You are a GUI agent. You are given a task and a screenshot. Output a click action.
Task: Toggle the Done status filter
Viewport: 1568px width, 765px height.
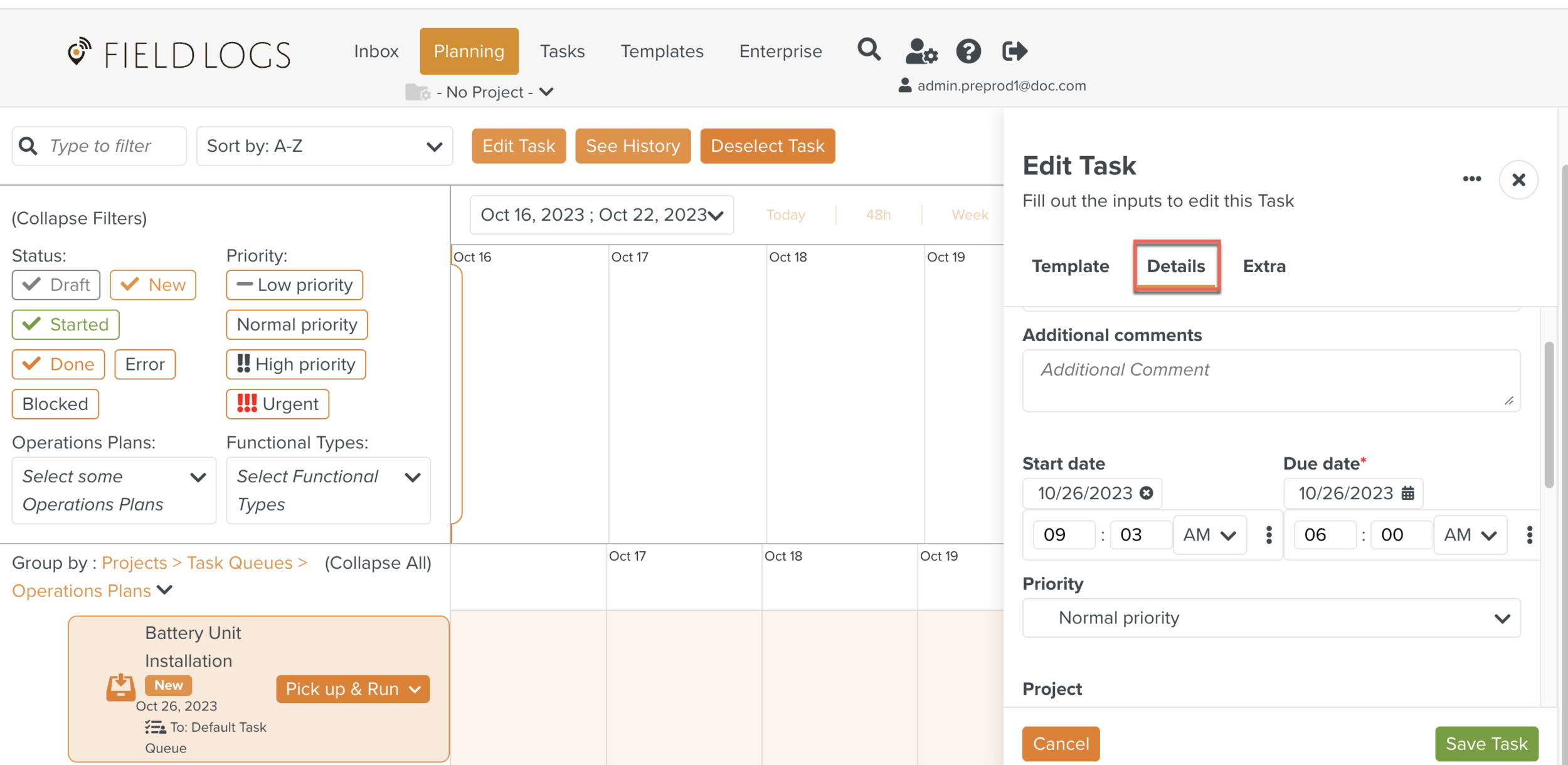58,364
